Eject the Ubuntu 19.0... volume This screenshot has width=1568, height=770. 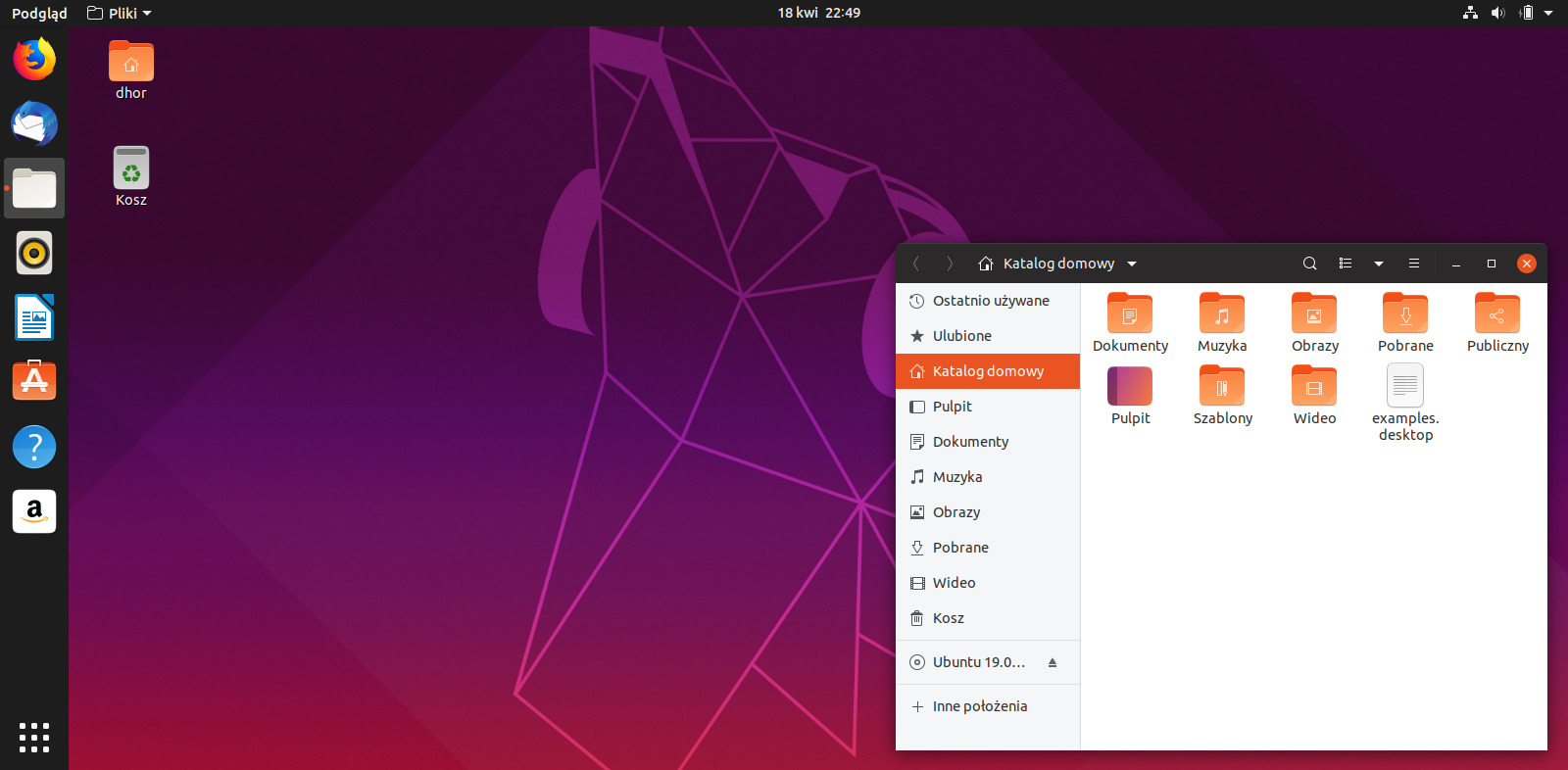coord(1053,662)
